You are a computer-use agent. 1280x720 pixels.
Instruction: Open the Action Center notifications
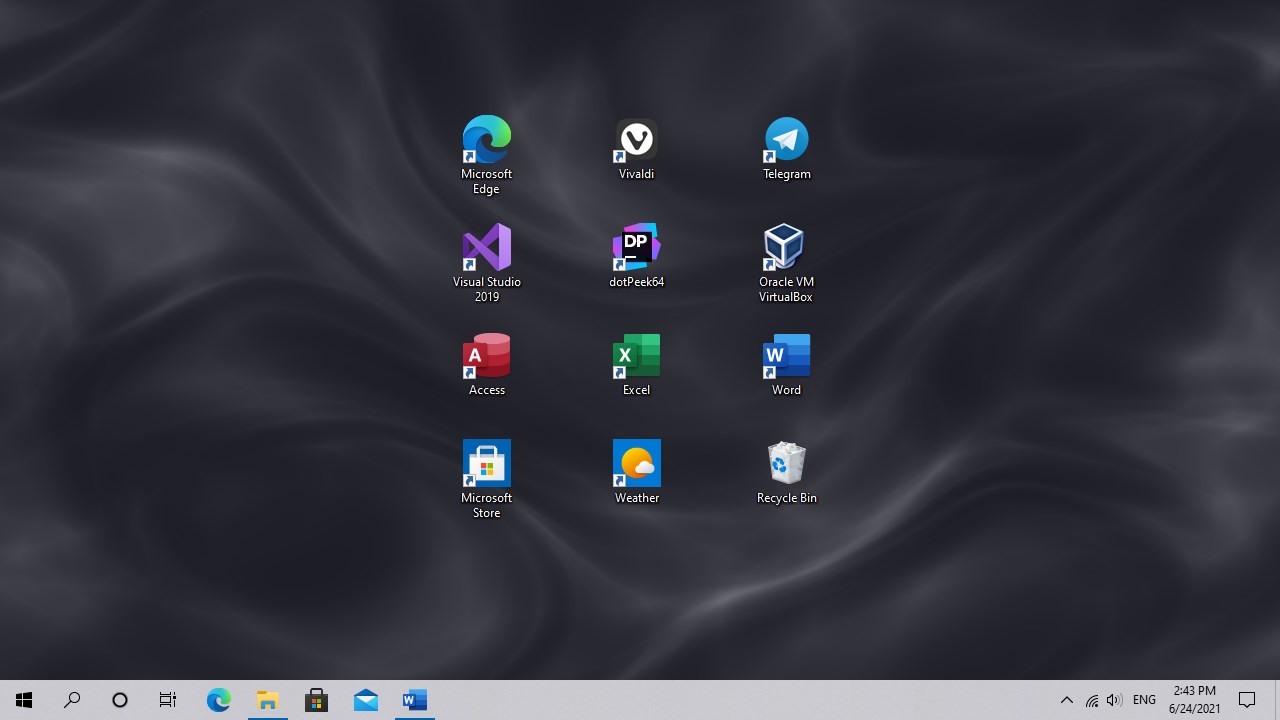(x=1247, y=700)
